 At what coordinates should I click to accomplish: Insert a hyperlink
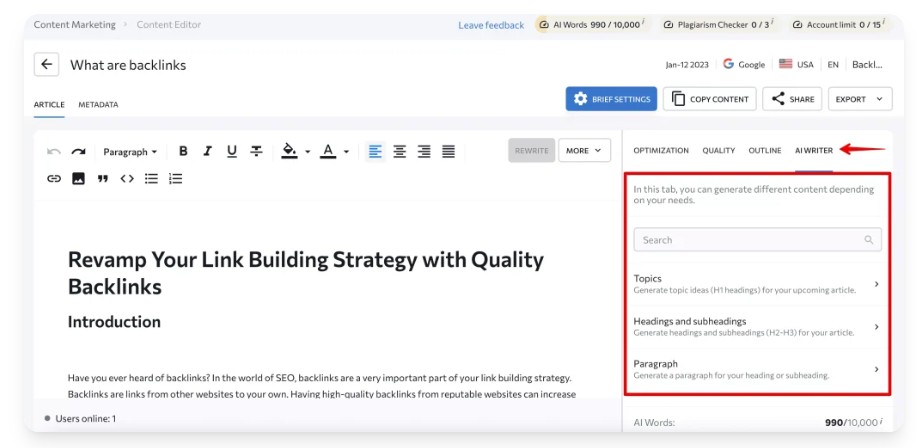tap(54, 178)
